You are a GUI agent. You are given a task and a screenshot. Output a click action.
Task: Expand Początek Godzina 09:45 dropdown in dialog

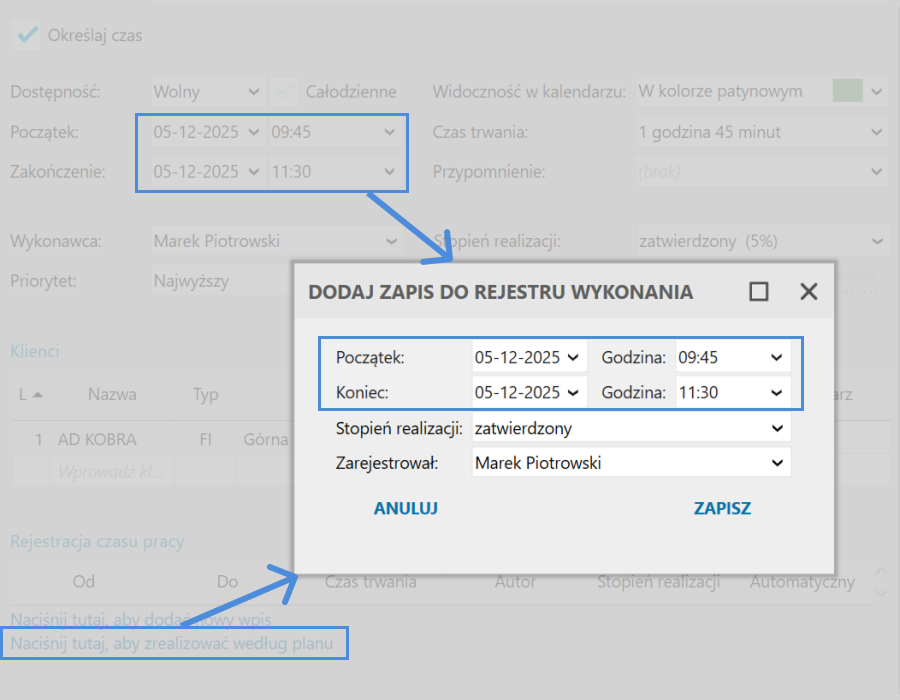click(776, 357)
